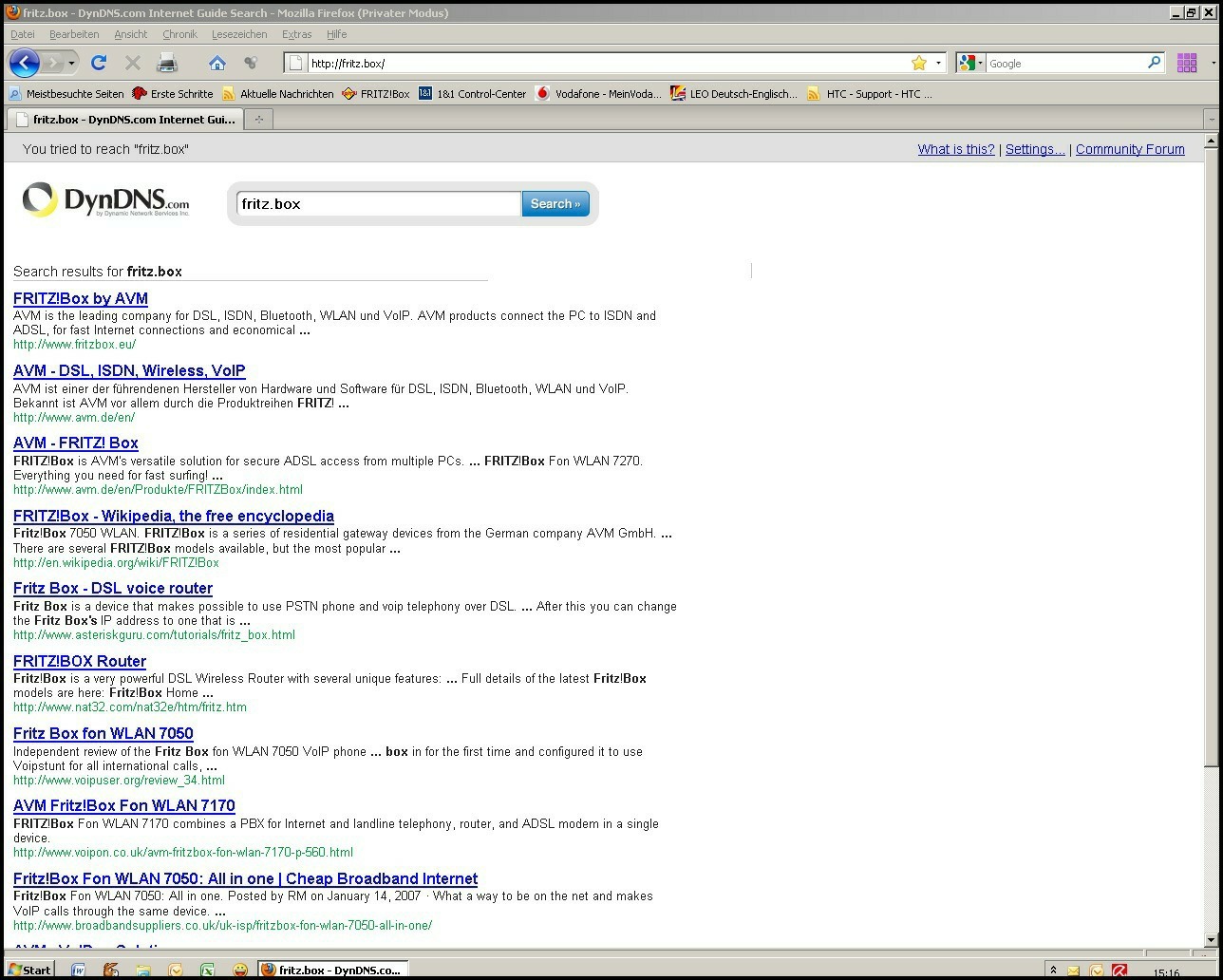Screen dimensions: 1223x980
Task: Reload the current page
Action: point(98,64)
